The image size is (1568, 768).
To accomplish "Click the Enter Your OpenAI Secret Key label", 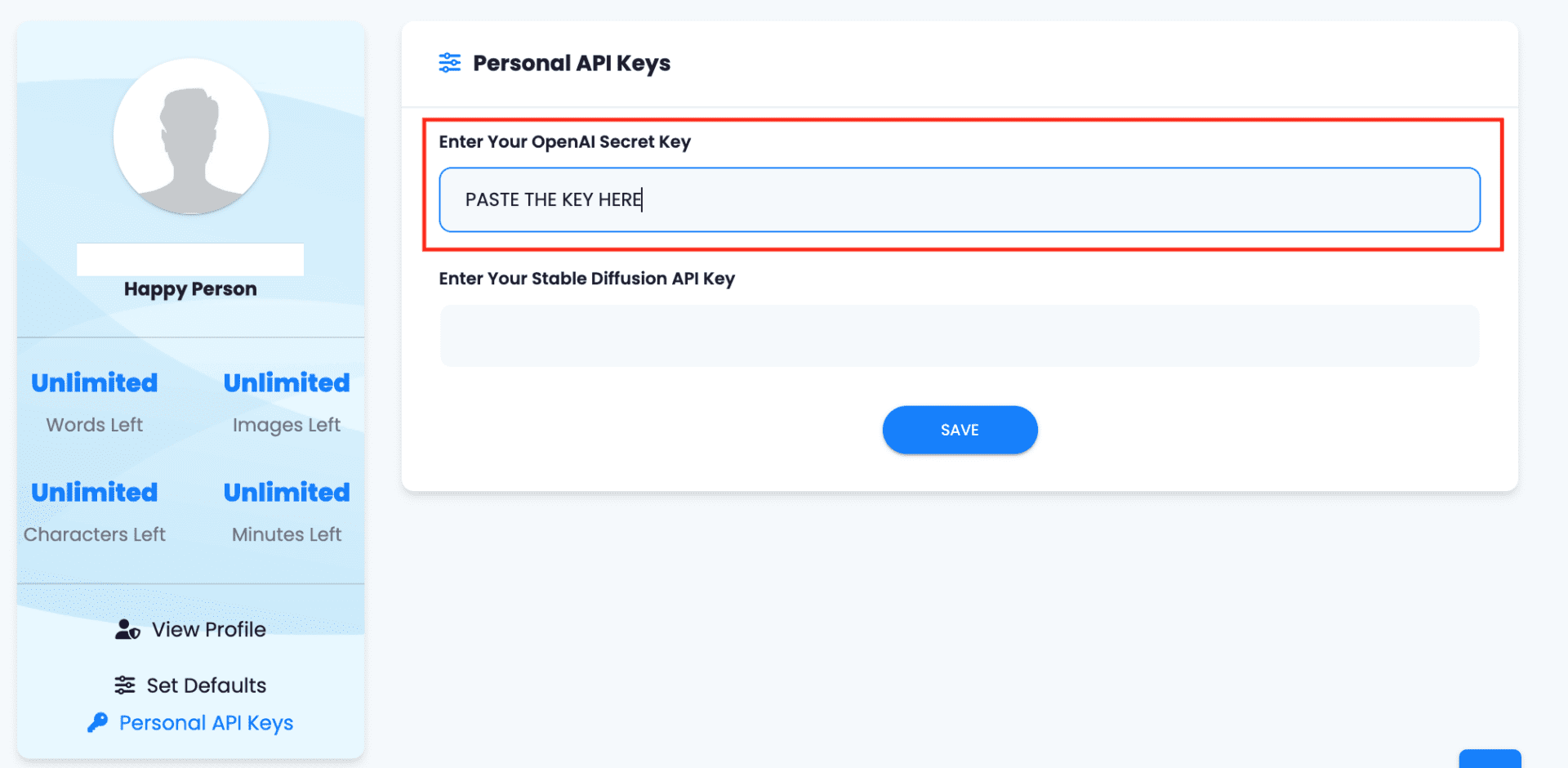I will coord(564,141).
